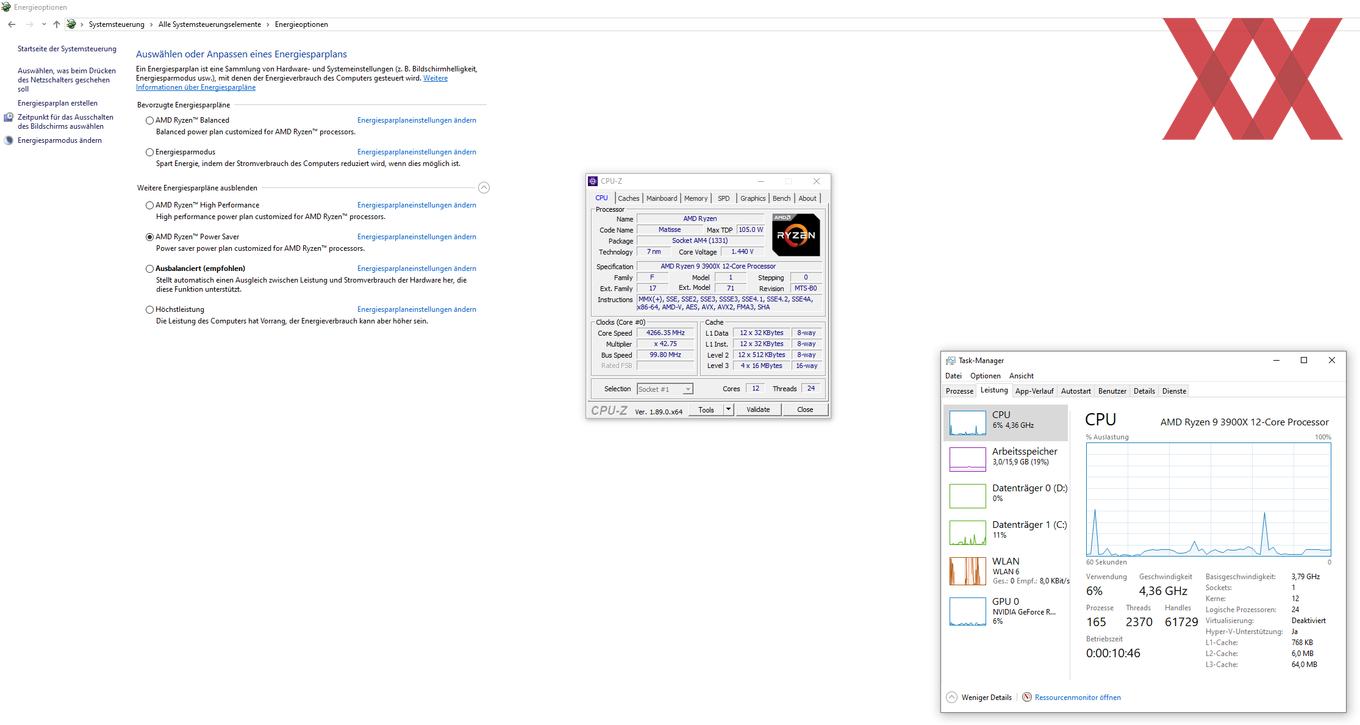
Task: Switch to Details tab in Task-Manager
Action: pos(1144,391)
